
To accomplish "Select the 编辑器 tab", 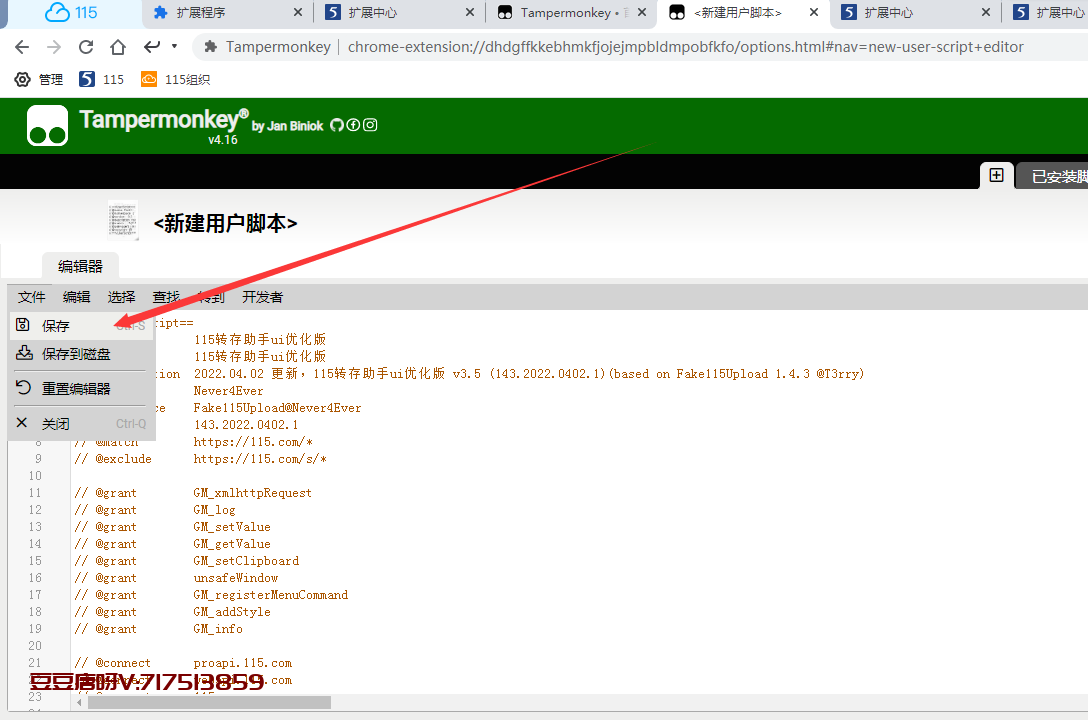I will pos(80,266).
